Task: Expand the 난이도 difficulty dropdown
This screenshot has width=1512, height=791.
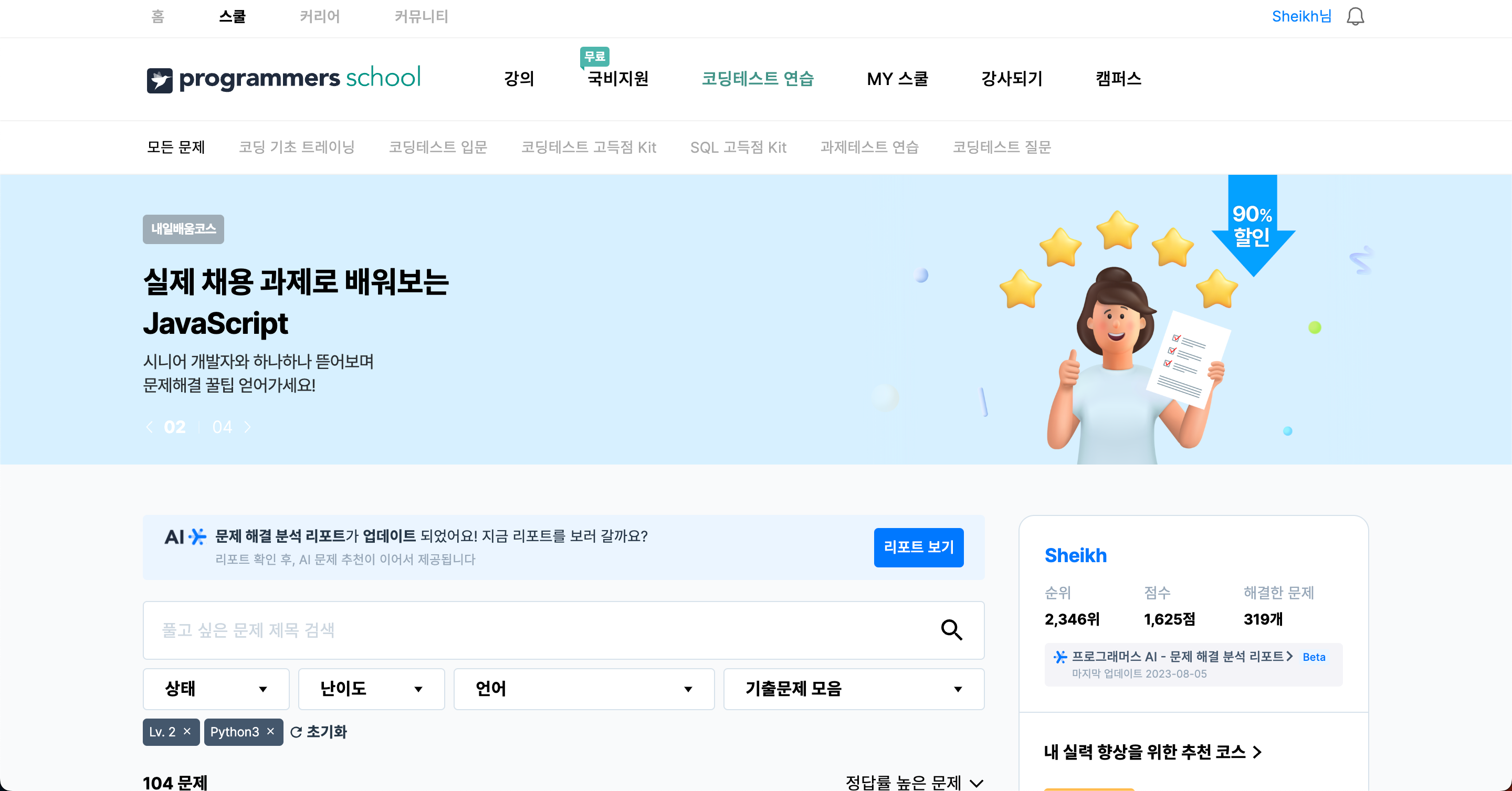Action: [371, 688]
